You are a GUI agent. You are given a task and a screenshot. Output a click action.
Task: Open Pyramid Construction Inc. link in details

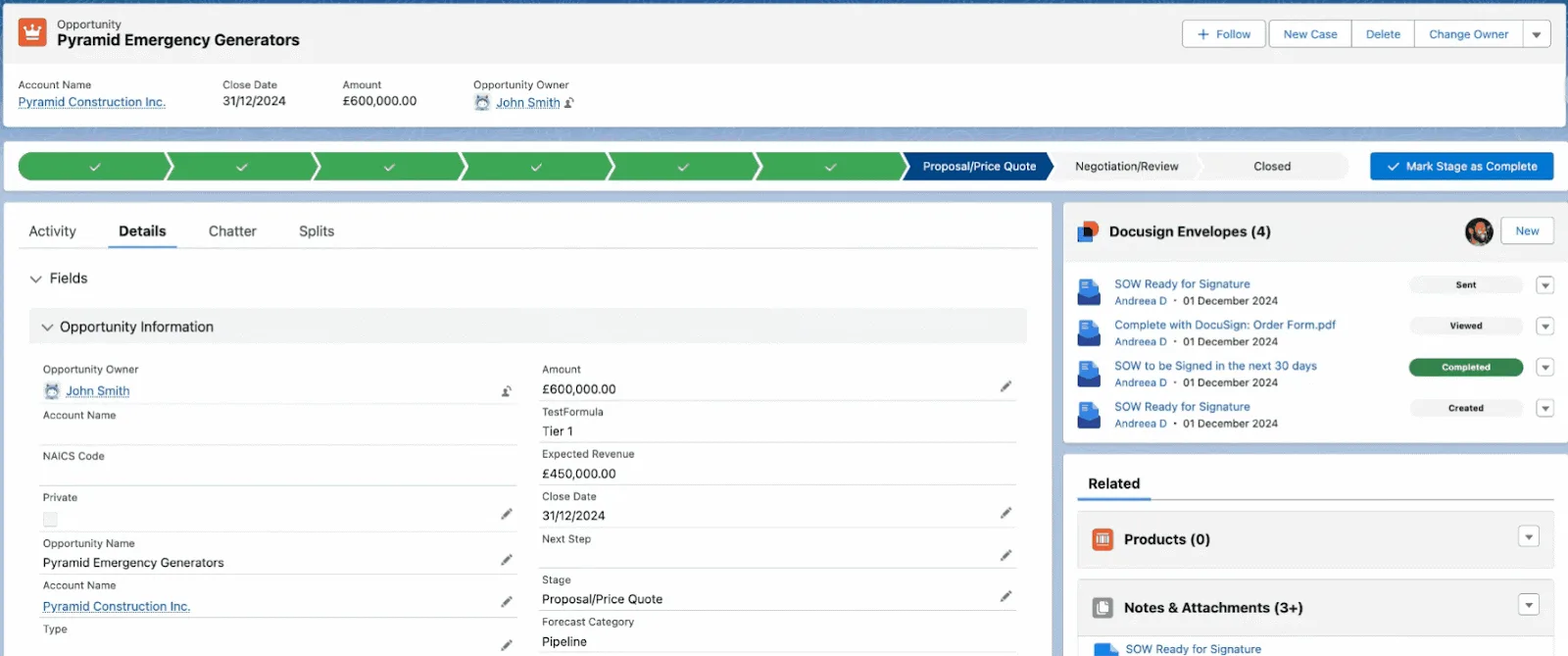(x=117, y=607)
